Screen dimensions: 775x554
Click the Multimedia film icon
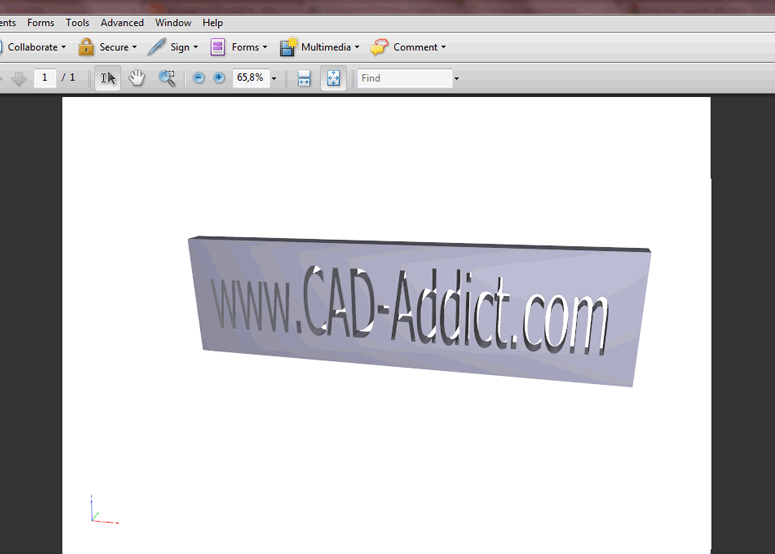point(289,47)
